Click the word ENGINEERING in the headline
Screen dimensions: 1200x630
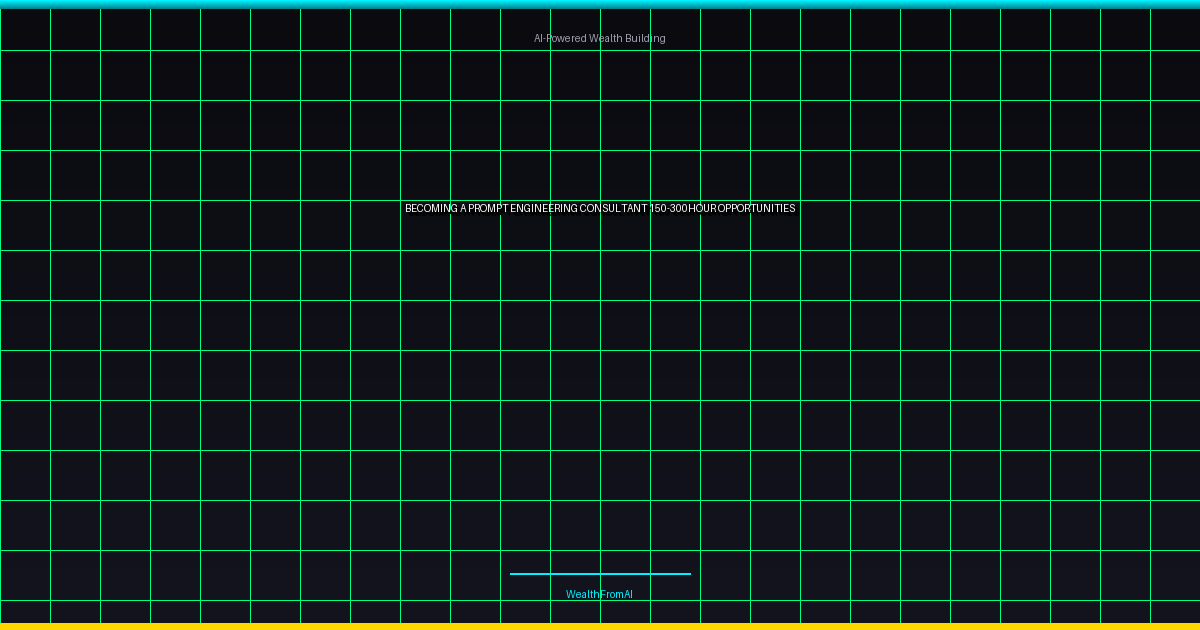point(544,209)
